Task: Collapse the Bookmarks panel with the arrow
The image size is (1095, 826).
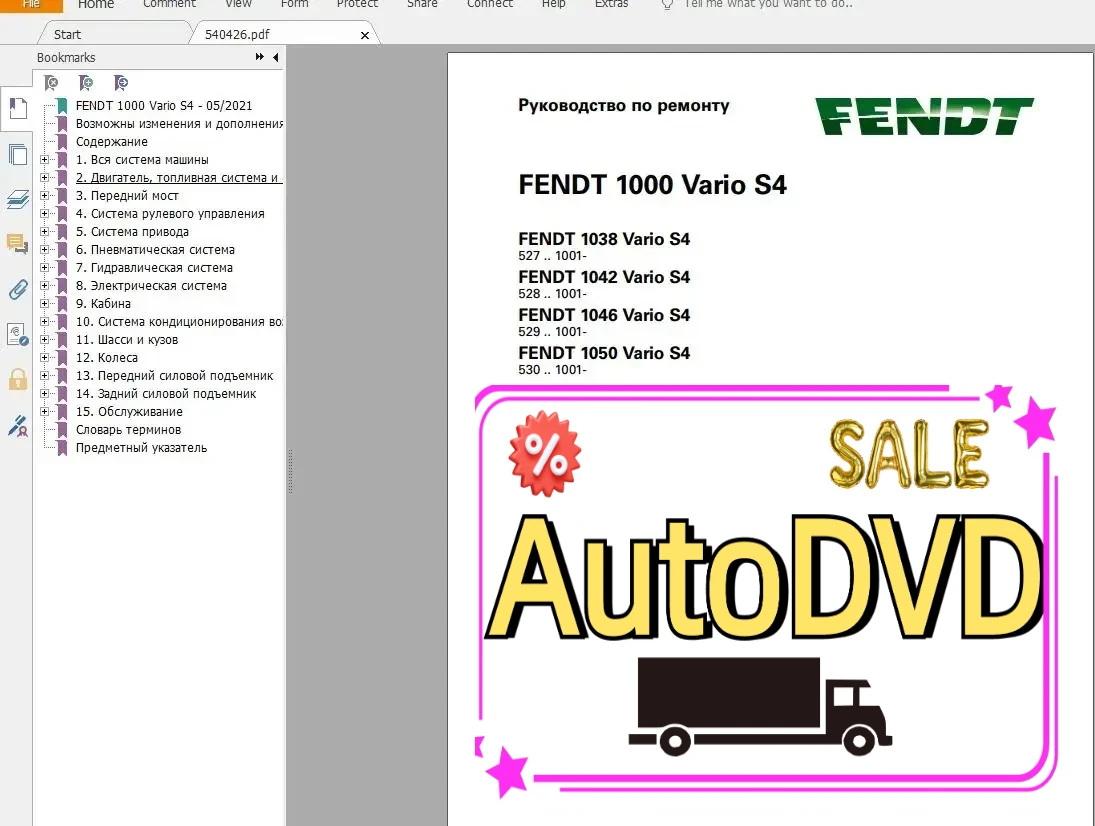Action: 275,58
